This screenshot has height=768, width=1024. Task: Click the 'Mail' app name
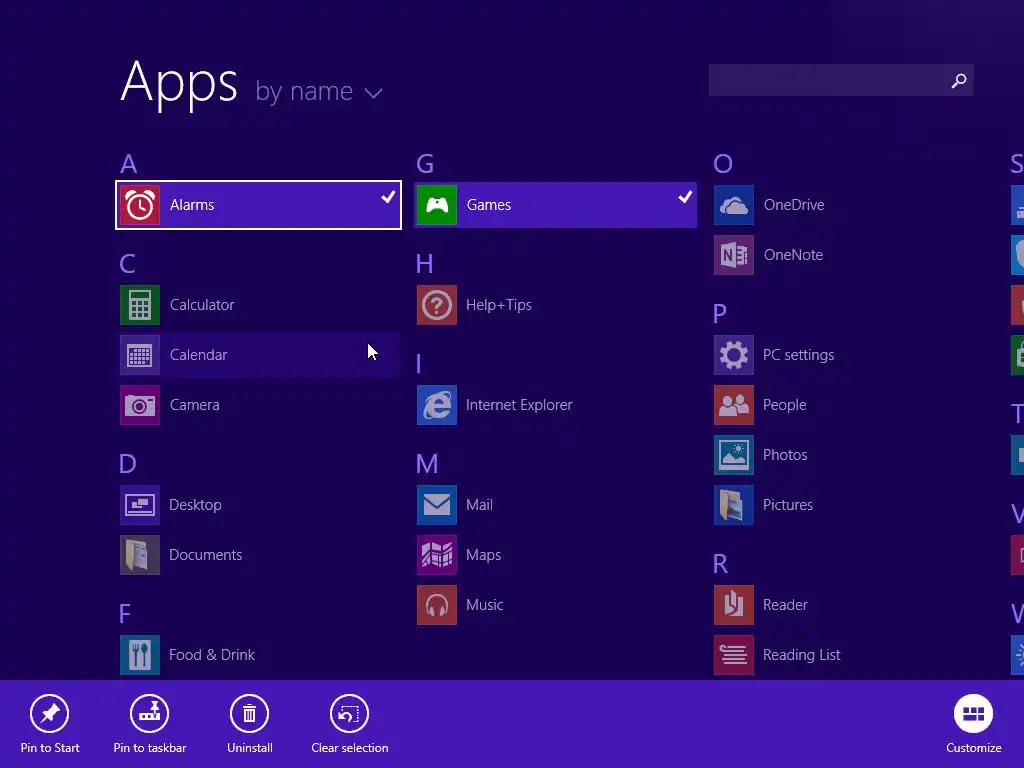tap(479, 505)
